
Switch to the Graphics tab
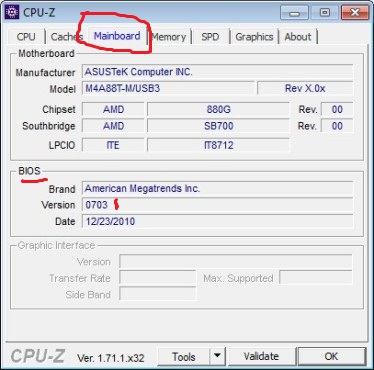[254, 37]
